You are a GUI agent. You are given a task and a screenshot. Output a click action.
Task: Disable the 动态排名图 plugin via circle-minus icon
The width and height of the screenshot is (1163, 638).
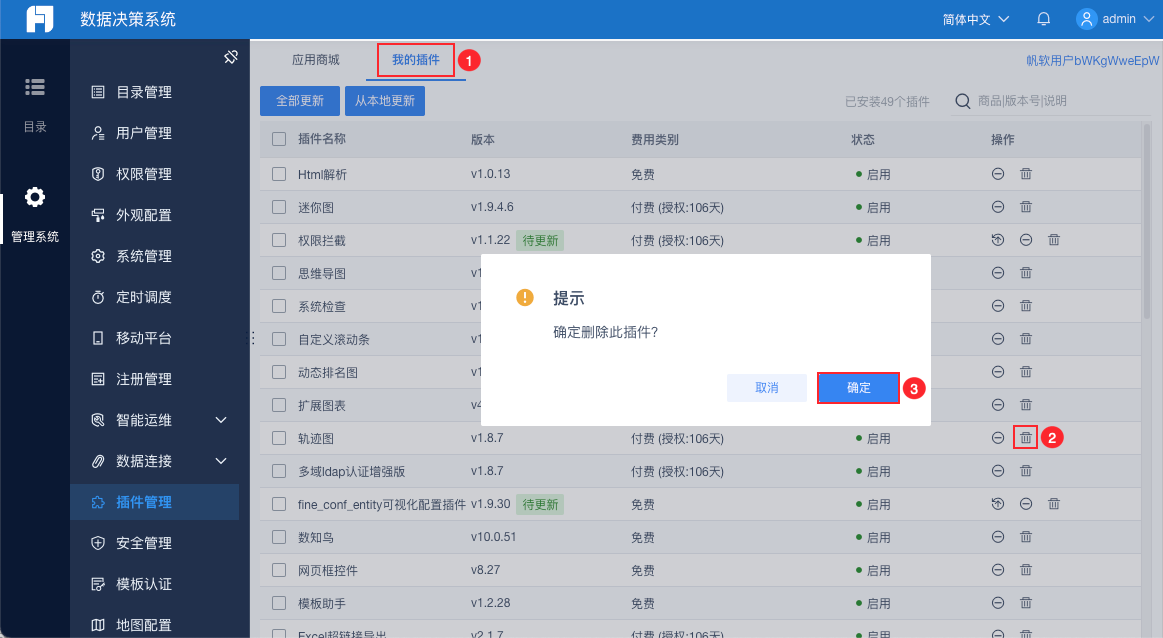(x=998, y=372)
